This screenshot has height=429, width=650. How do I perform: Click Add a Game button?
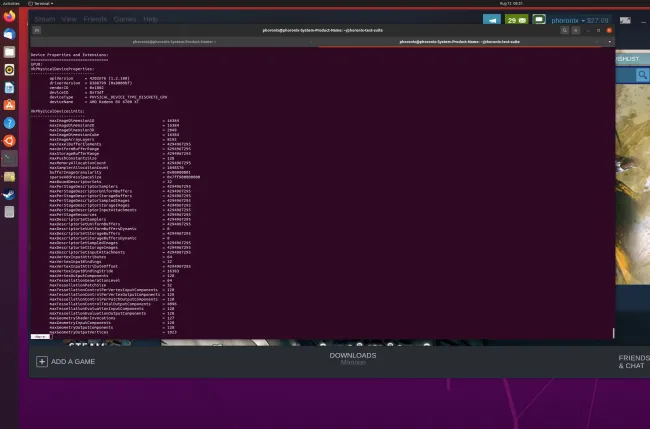(66, 361)
